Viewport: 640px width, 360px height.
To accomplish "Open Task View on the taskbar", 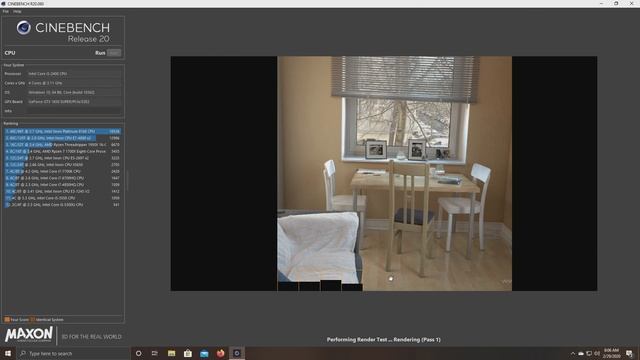I will [155, 353].
